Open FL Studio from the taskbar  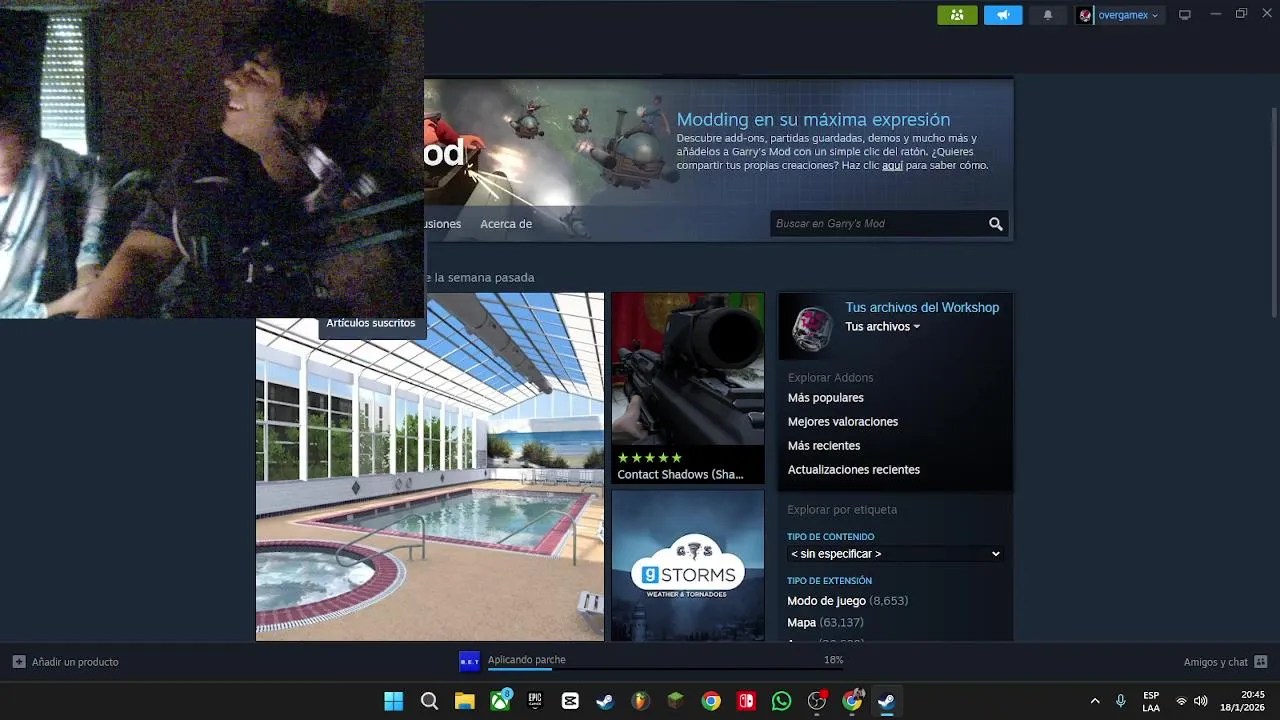(x=640, y=701)
